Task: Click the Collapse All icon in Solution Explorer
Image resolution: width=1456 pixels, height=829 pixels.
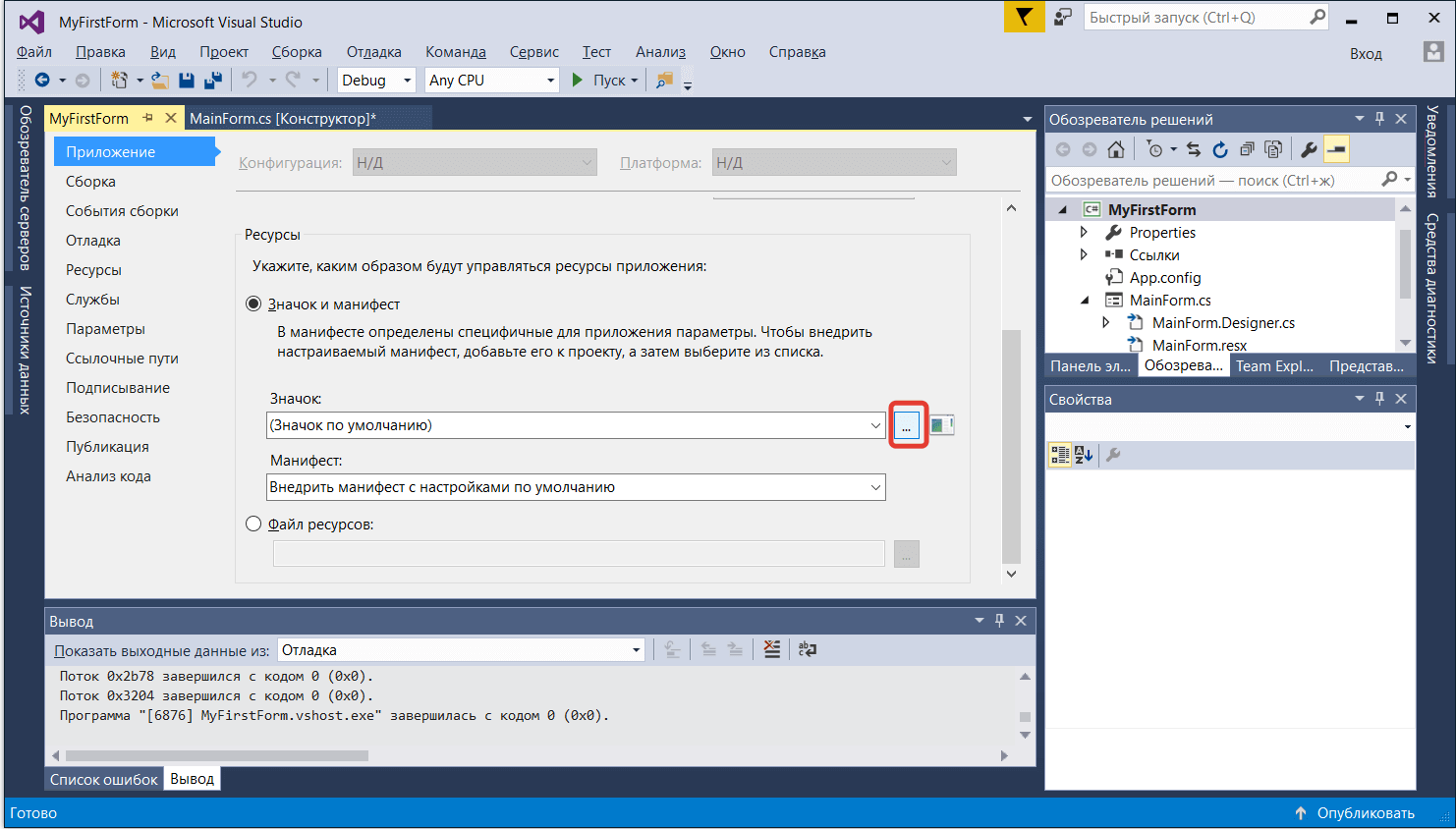Action: [1247, 149]
